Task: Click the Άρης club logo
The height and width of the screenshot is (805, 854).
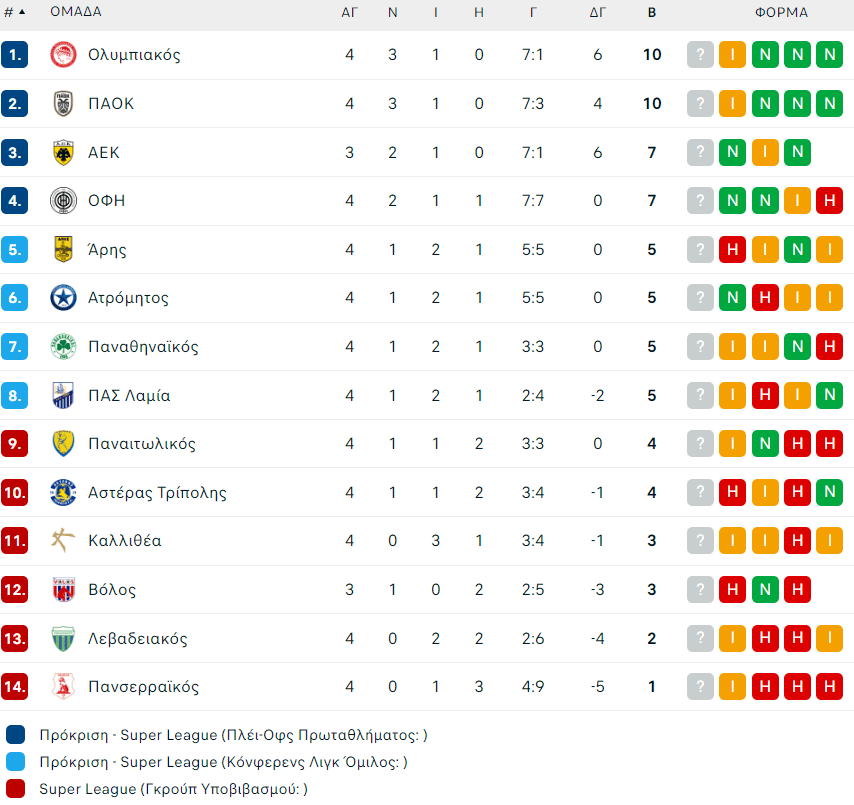Action: pyautogui.click(x=63, y=250)
